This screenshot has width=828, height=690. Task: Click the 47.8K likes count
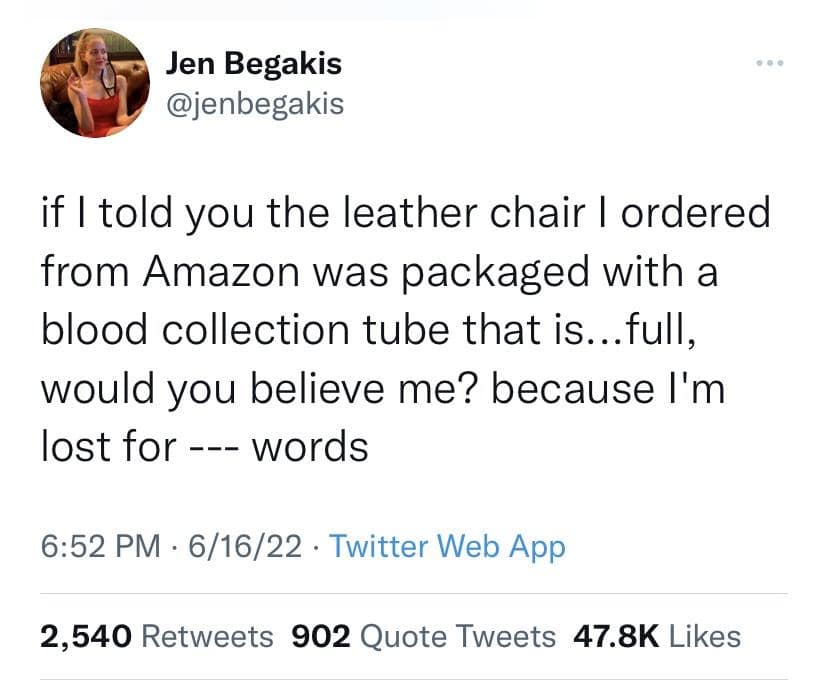click(x=616, y=636)
